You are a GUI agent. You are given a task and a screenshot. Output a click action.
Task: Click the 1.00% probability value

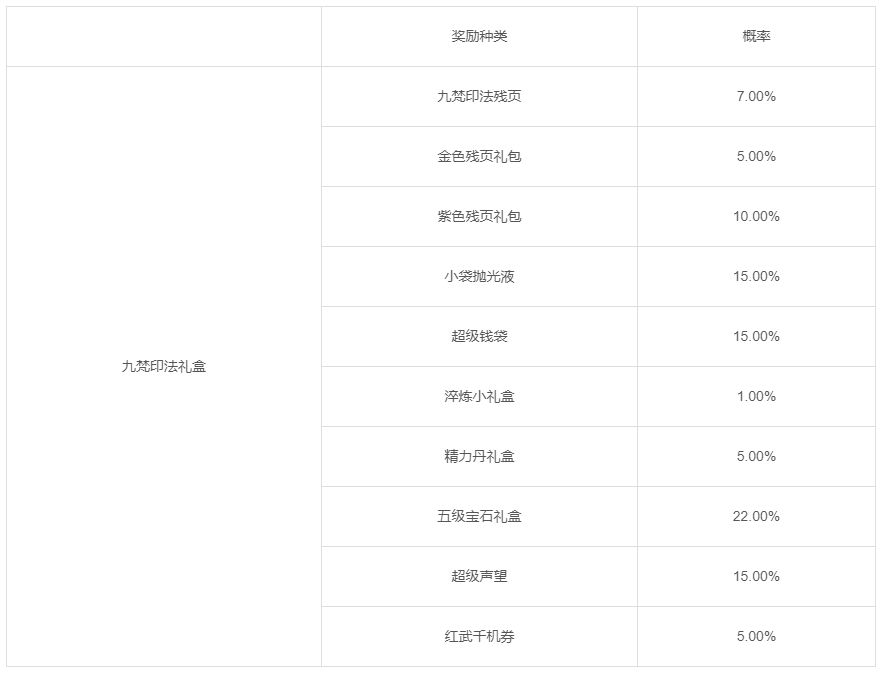coord(756,397)
